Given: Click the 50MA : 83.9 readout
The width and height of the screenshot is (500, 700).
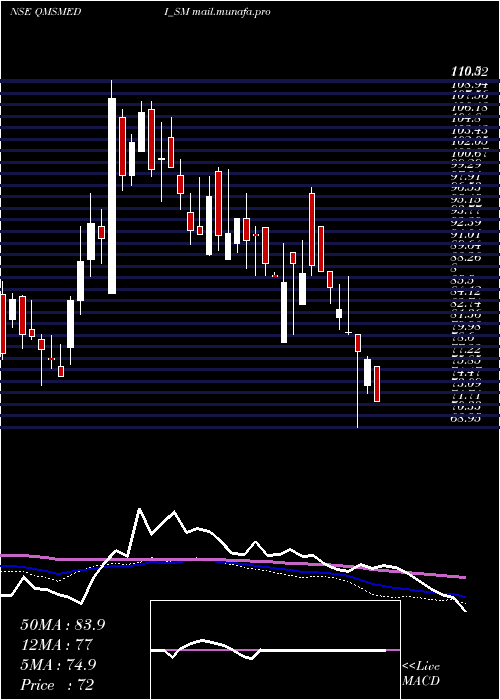Looking at the screenshot, I should tap(63, 625).
